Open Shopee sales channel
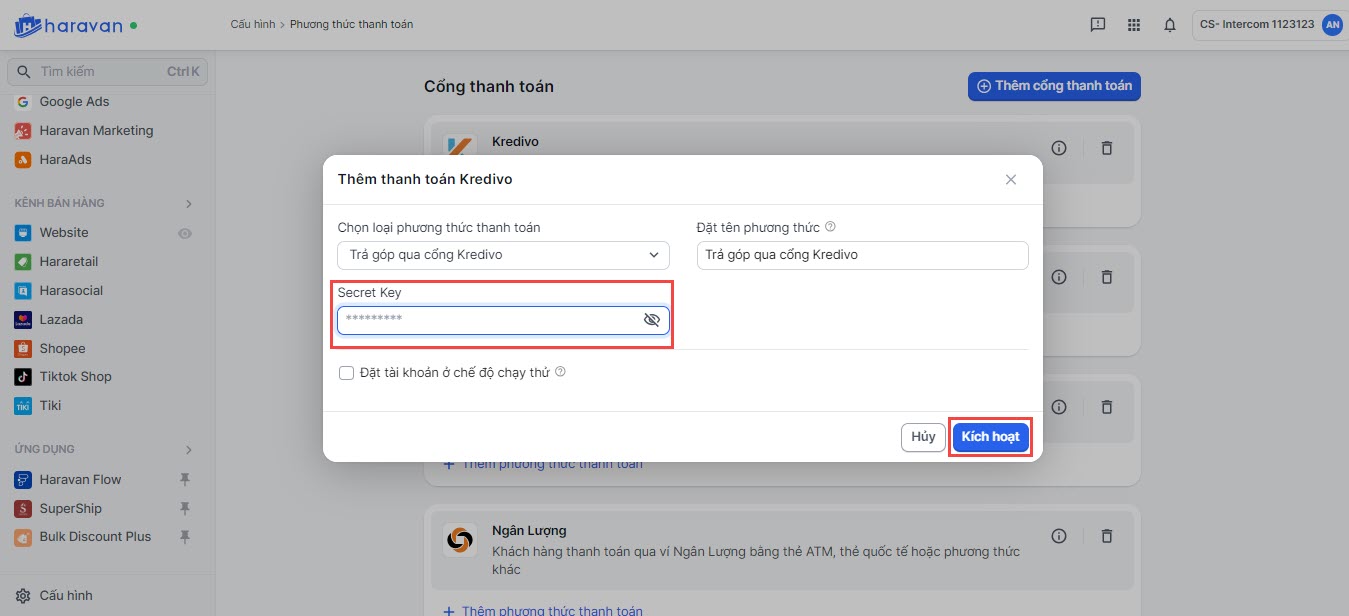The image size is (1349, 616). (x=62, y=349)
